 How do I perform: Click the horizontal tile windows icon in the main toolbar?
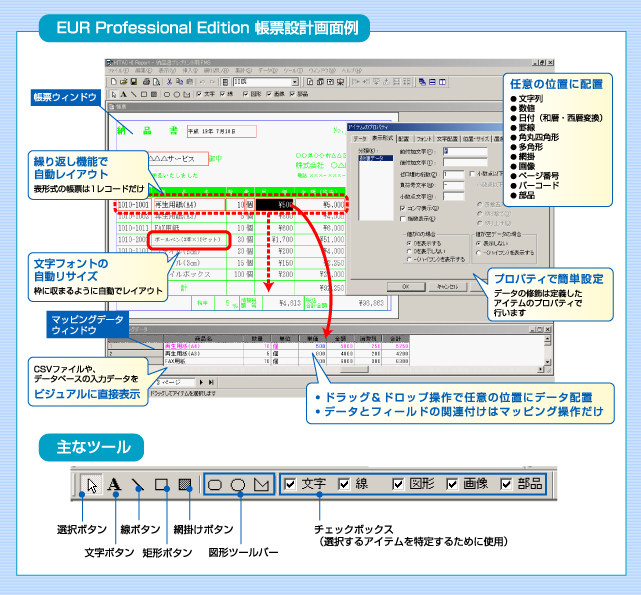pyautogui.click(x=432, y=82)
